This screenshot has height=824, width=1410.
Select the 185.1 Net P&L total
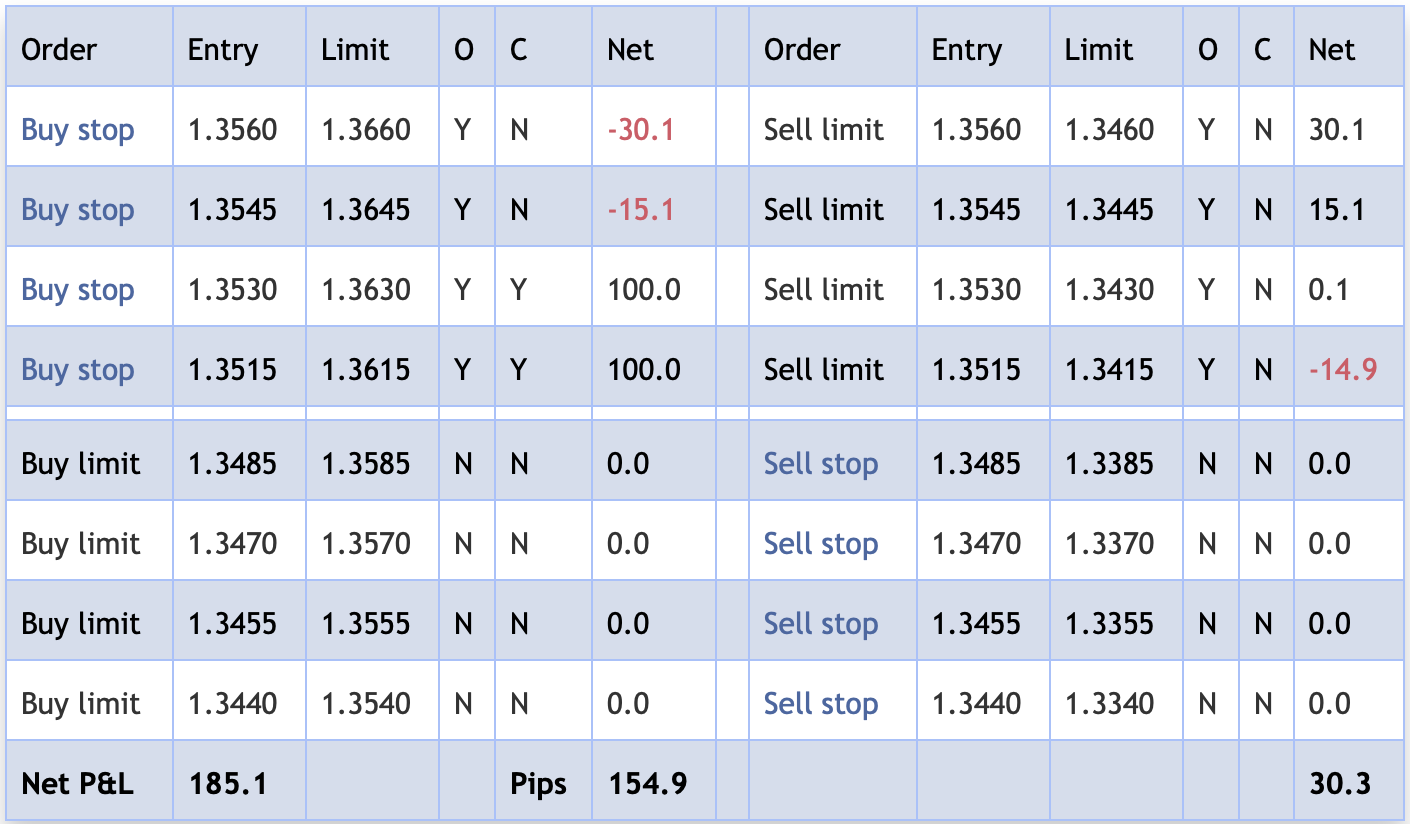(x=228, y=783)
